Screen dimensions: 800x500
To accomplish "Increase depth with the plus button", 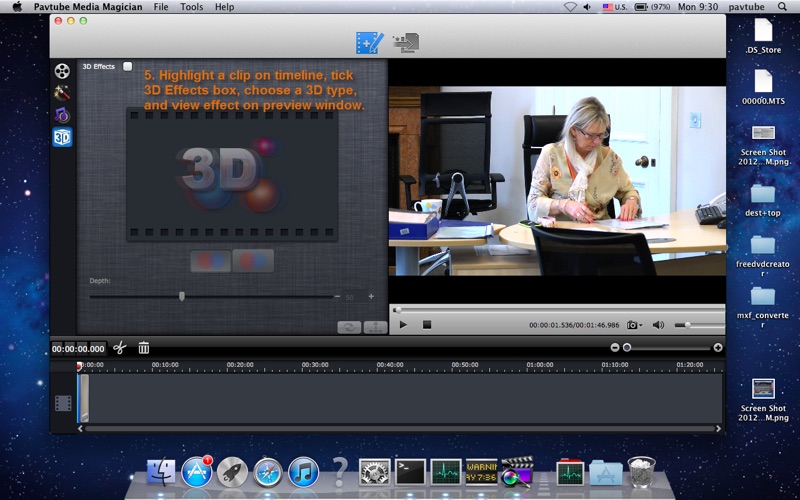I will 371,296.
